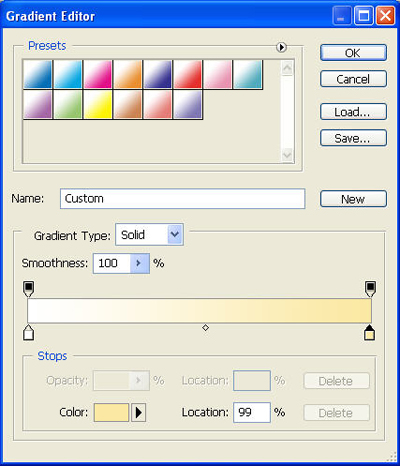The width and height of the screenshot is (400, 466).
Task: Click the gradient Name text field
Action: click(183, 199)
